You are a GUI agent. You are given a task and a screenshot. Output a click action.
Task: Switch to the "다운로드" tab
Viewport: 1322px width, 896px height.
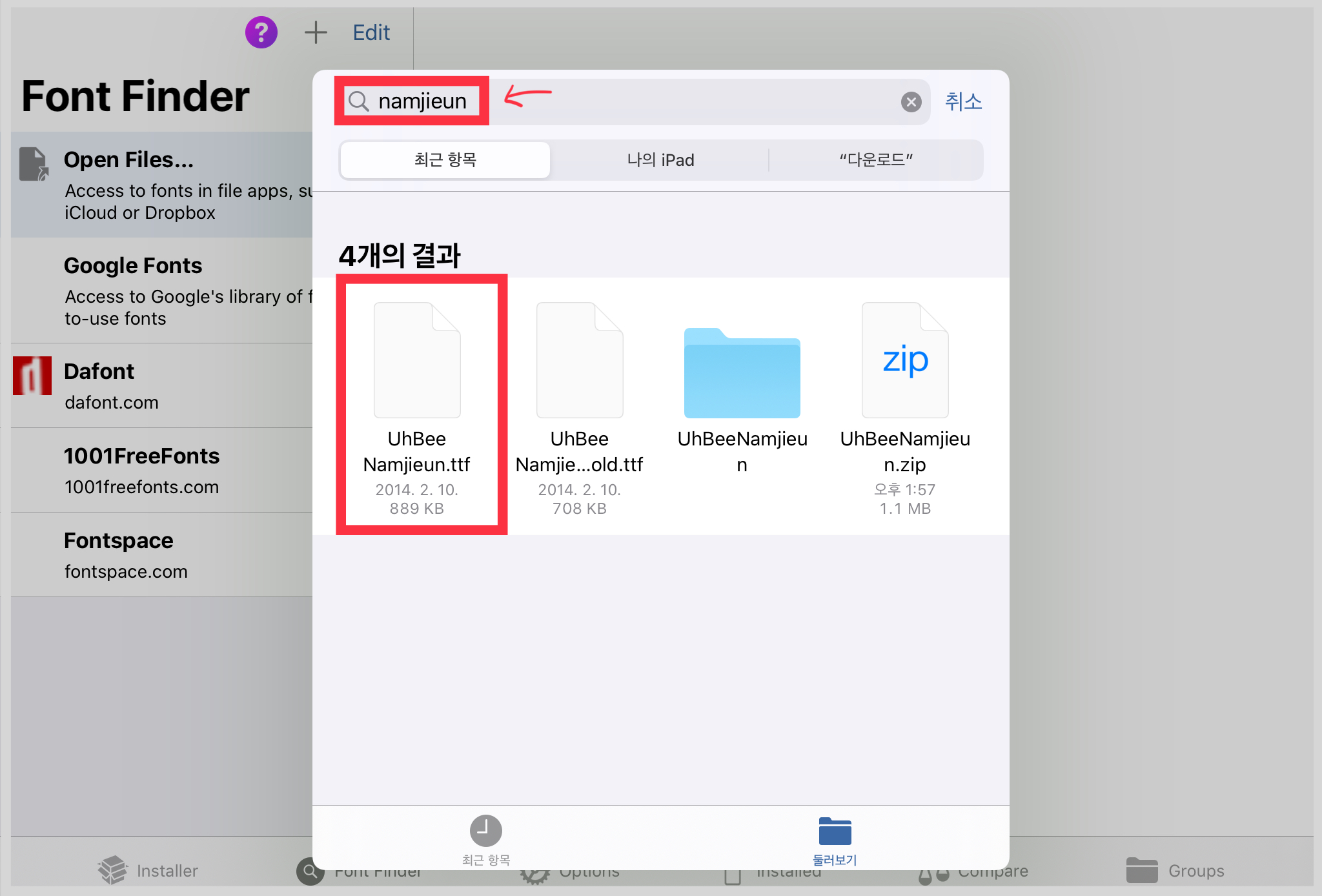(x=875, y=160)
